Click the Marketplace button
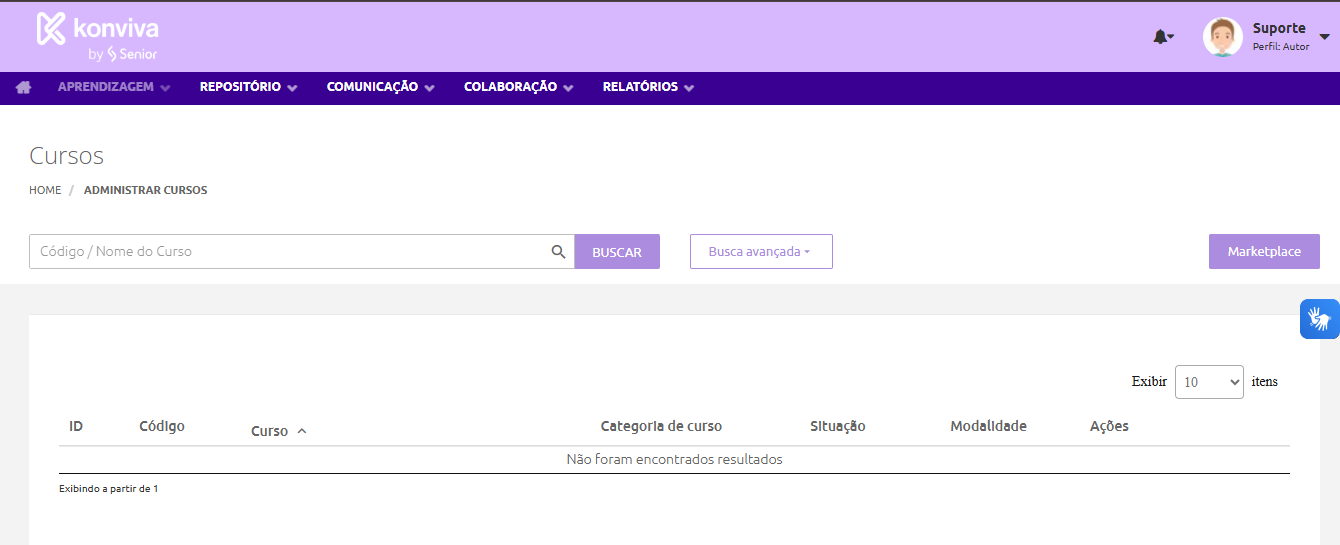Viewport: 1340px width, 545px height. [1264, 252]
